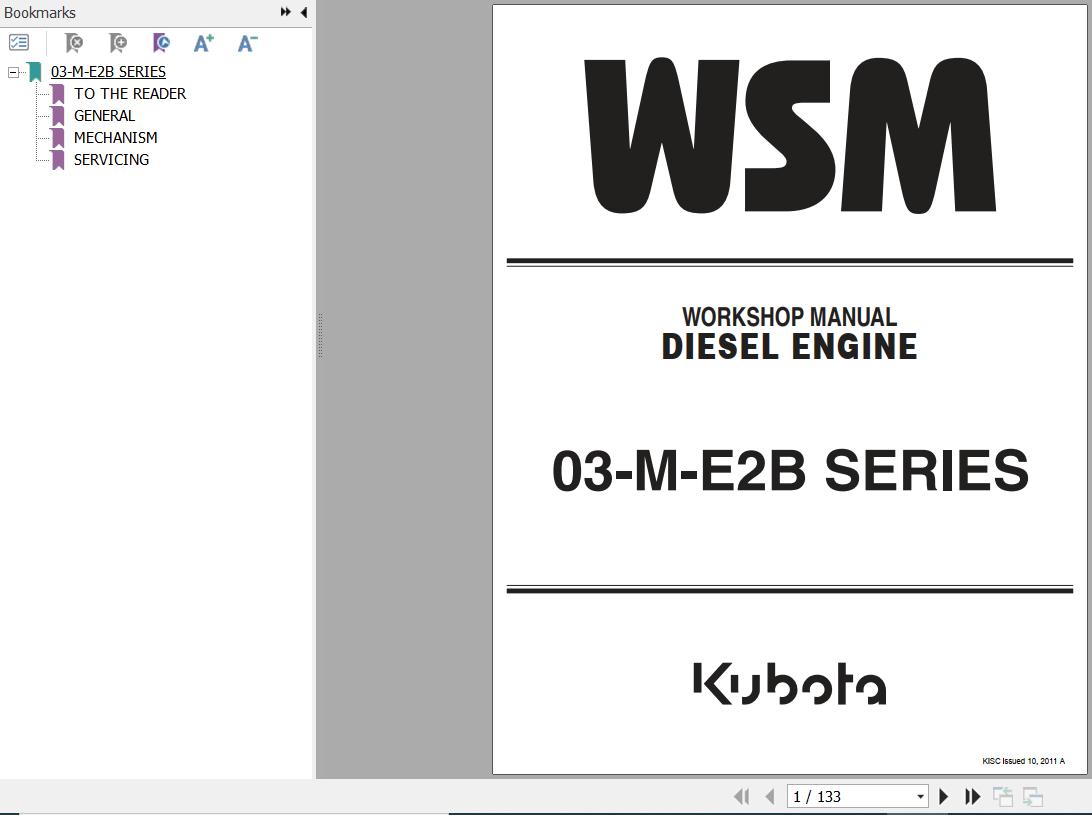Screen dimensions: 1092x815
Task: Go to the last page
Action: (972, 796)
